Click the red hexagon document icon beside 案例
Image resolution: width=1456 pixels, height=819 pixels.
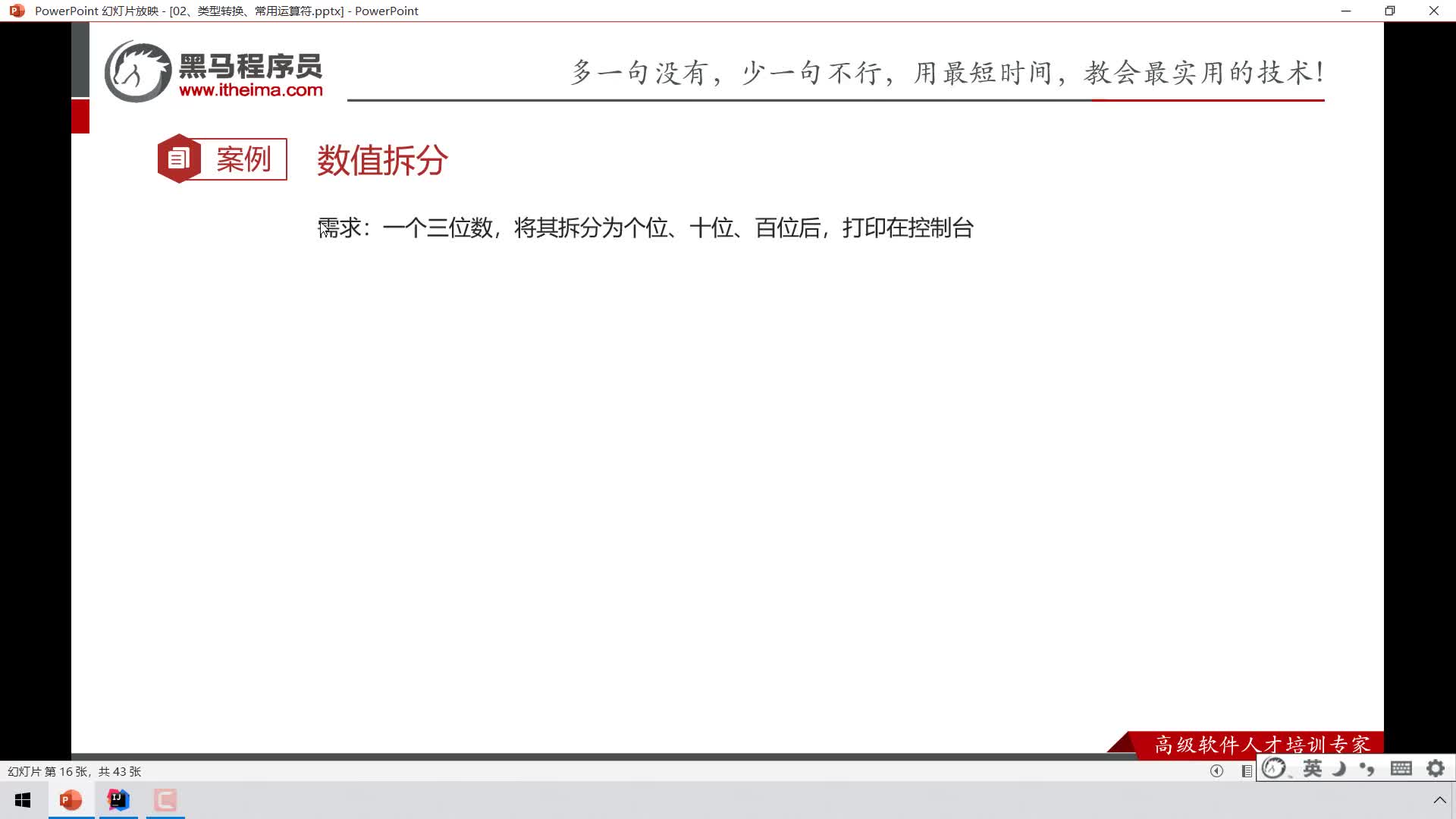point(178,158)
